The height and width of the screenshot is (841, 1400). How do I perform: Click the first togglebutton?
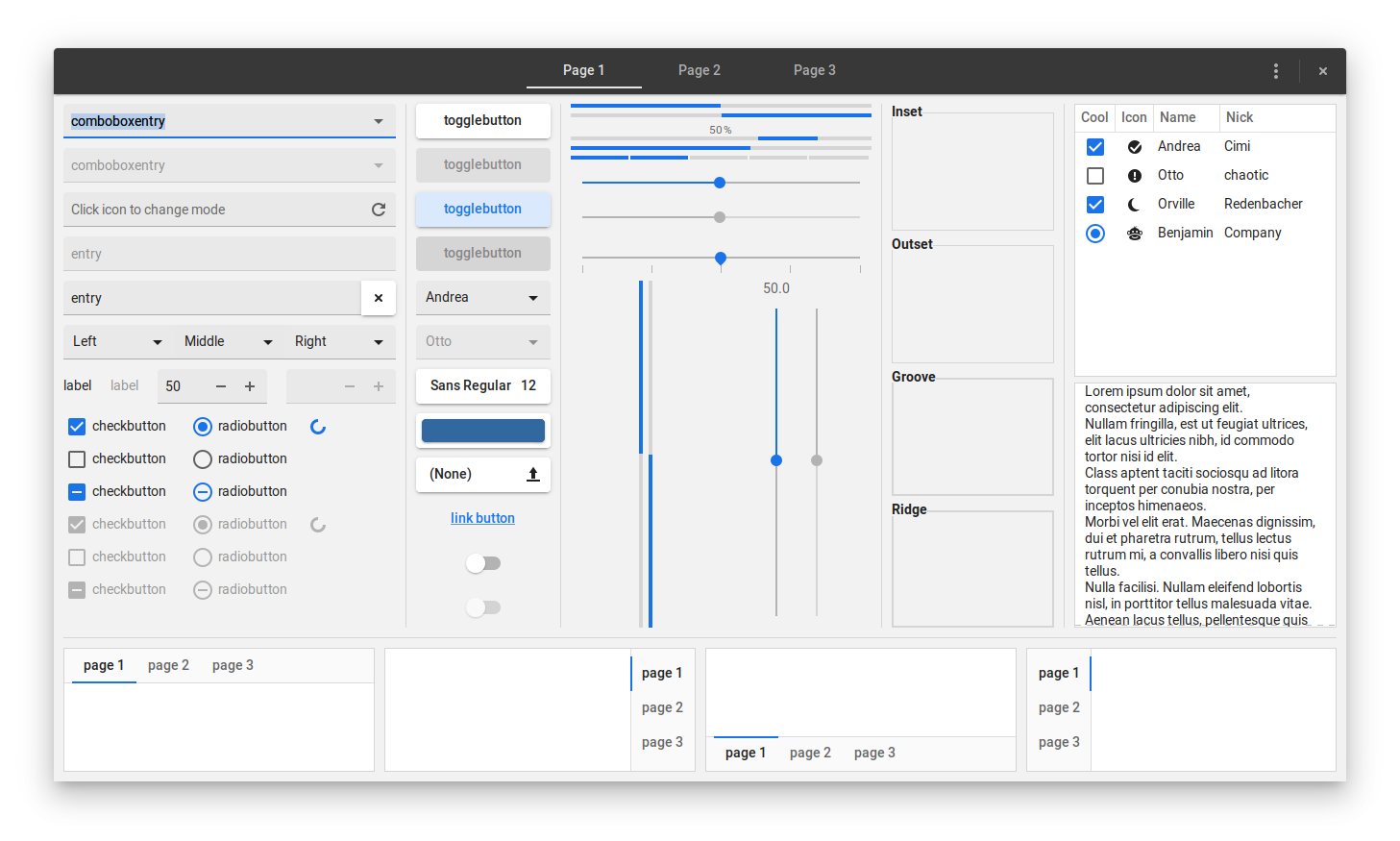tap(483, 121)
